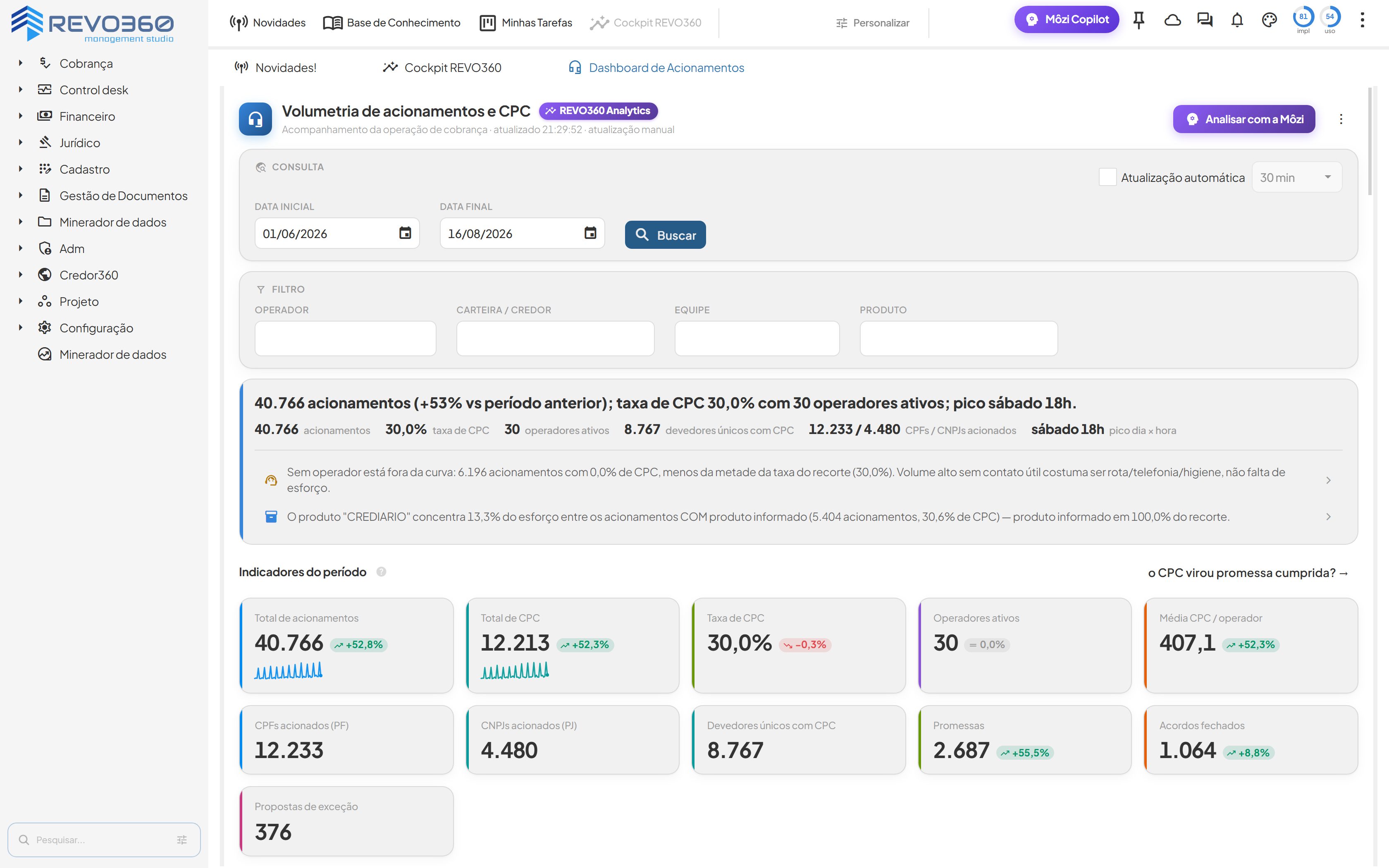Click the pin icon in top bar
The width and height of the screenshot is (1389, 868).
tap(1139, 21)
